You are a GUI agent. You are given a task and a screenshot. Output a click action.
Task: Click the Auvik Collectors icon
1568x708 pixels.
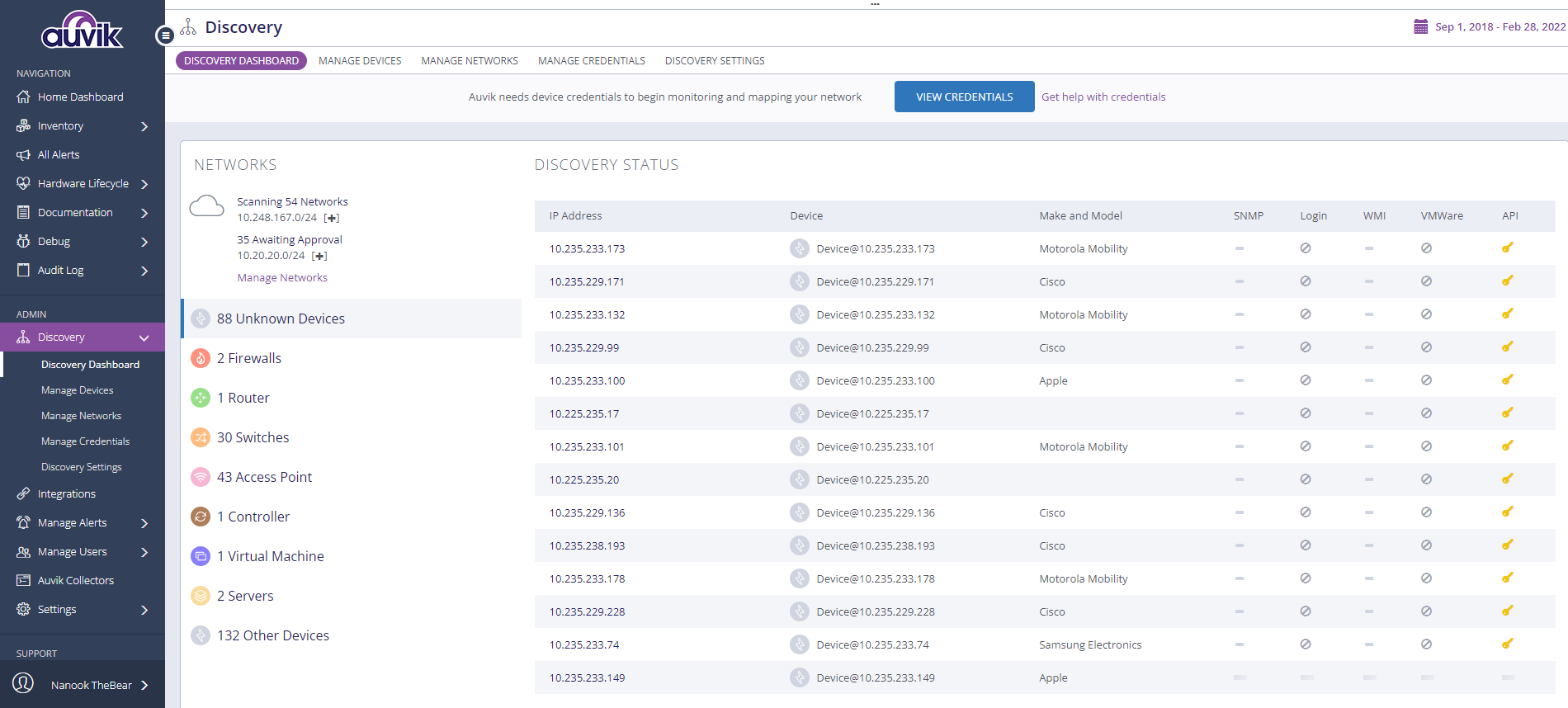(23, 580)
